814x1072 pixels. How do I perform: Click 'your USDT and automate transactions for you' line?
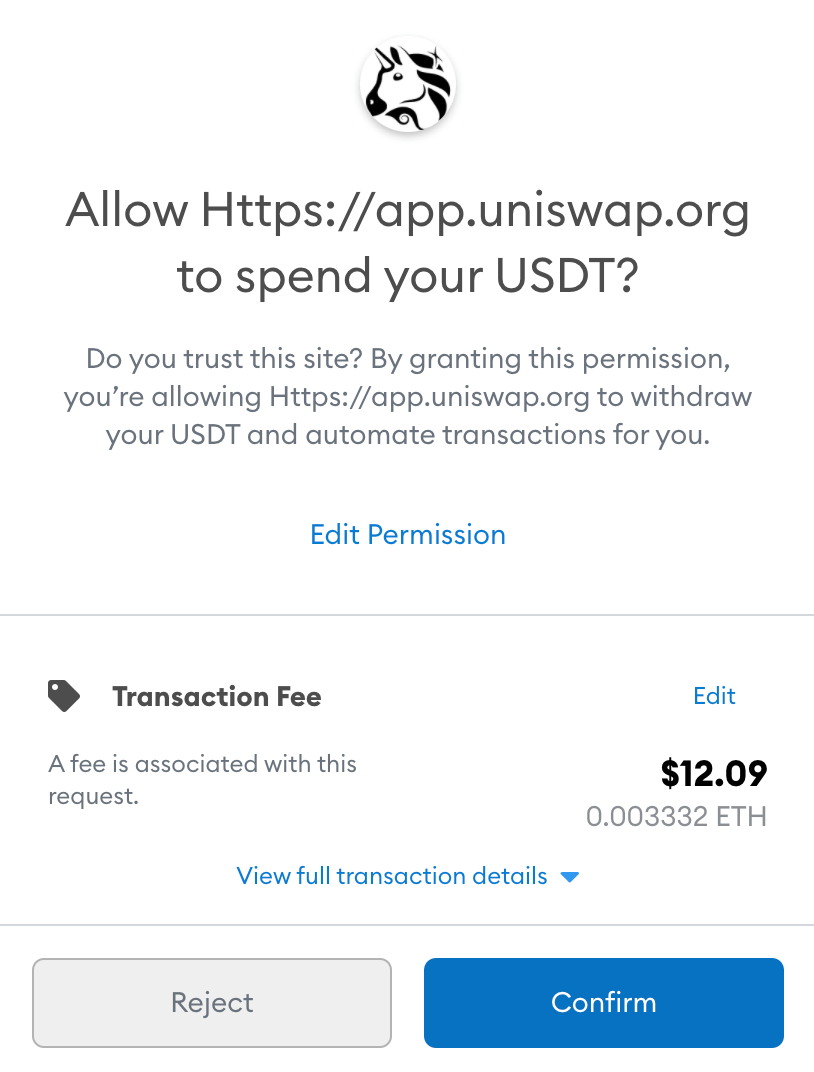click(x=408, y=435)
